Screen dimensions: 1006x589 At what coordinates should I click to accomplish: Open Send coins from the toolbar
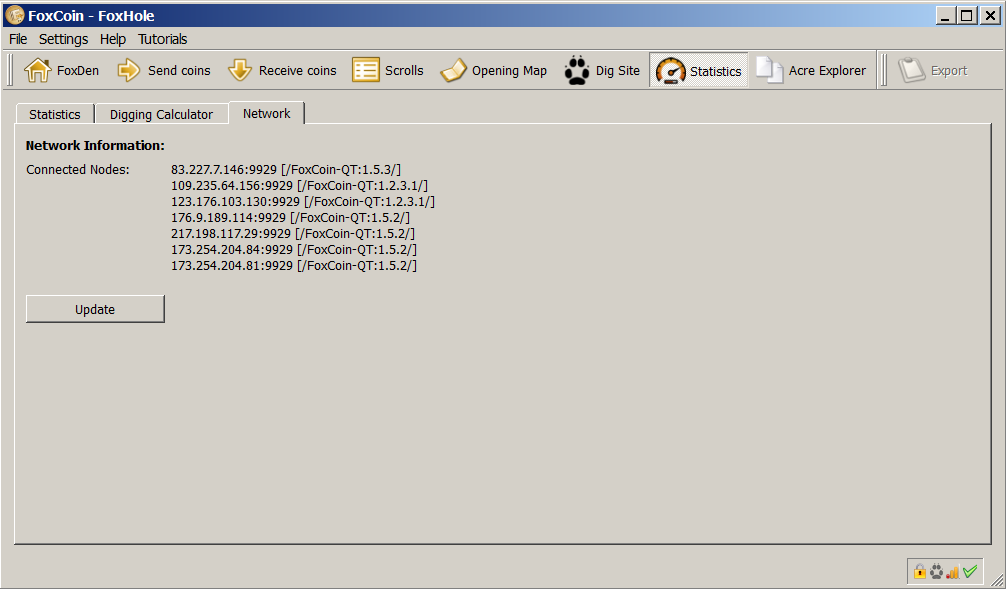click(x=164, y=71)
